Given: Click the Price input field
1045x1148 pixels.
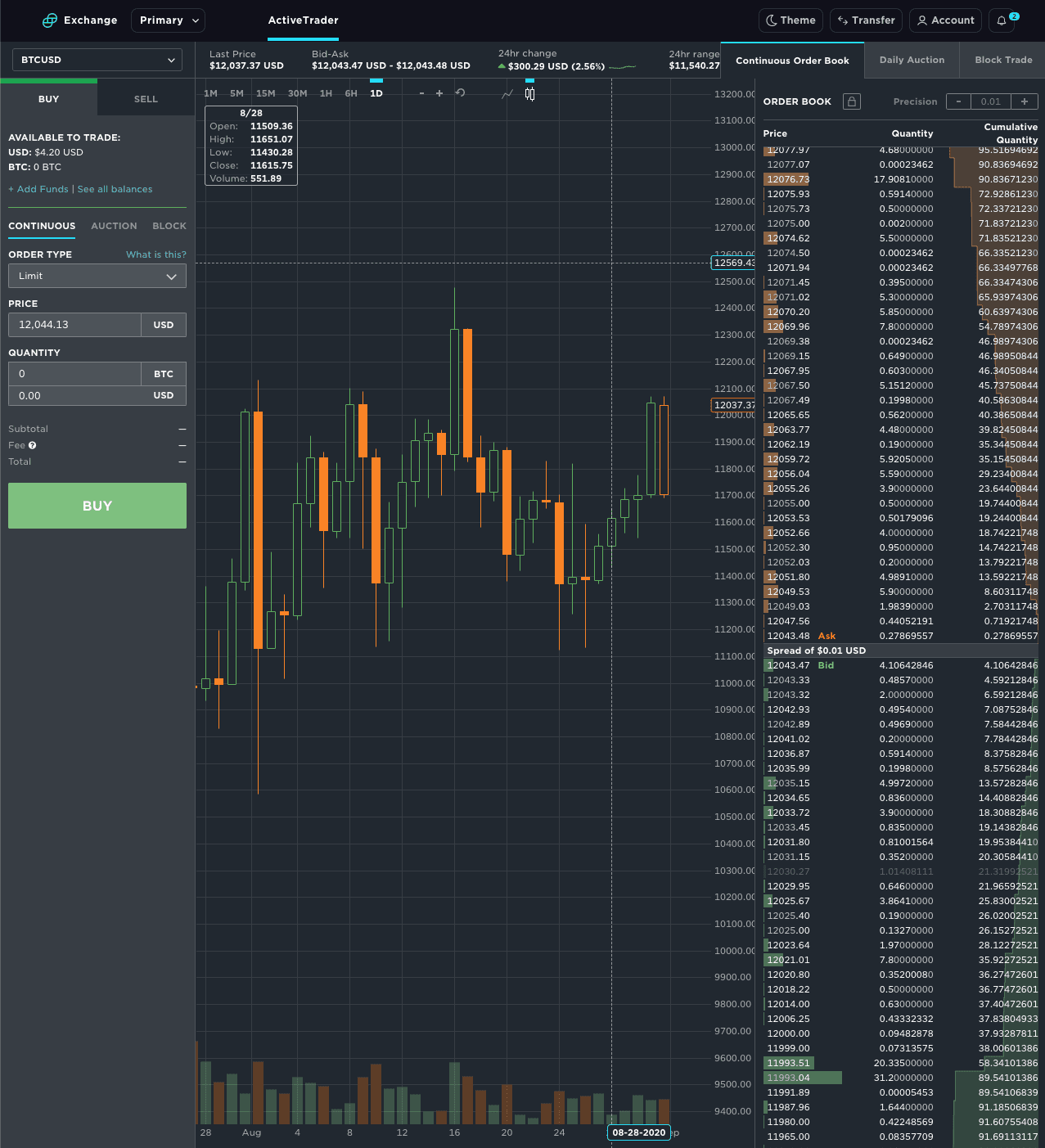Looking at the screenshot, I should click(75, 325).
